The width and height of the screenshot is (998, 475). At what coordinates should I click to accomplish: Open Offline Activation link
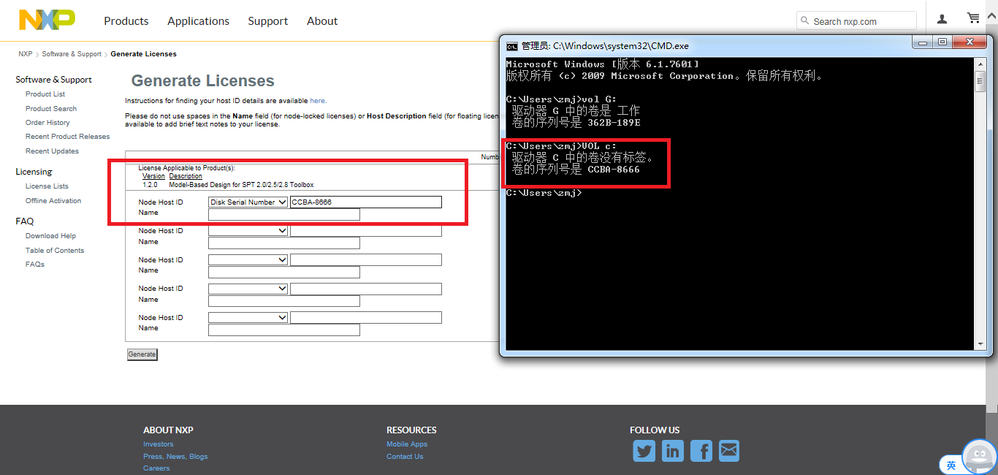53,201
